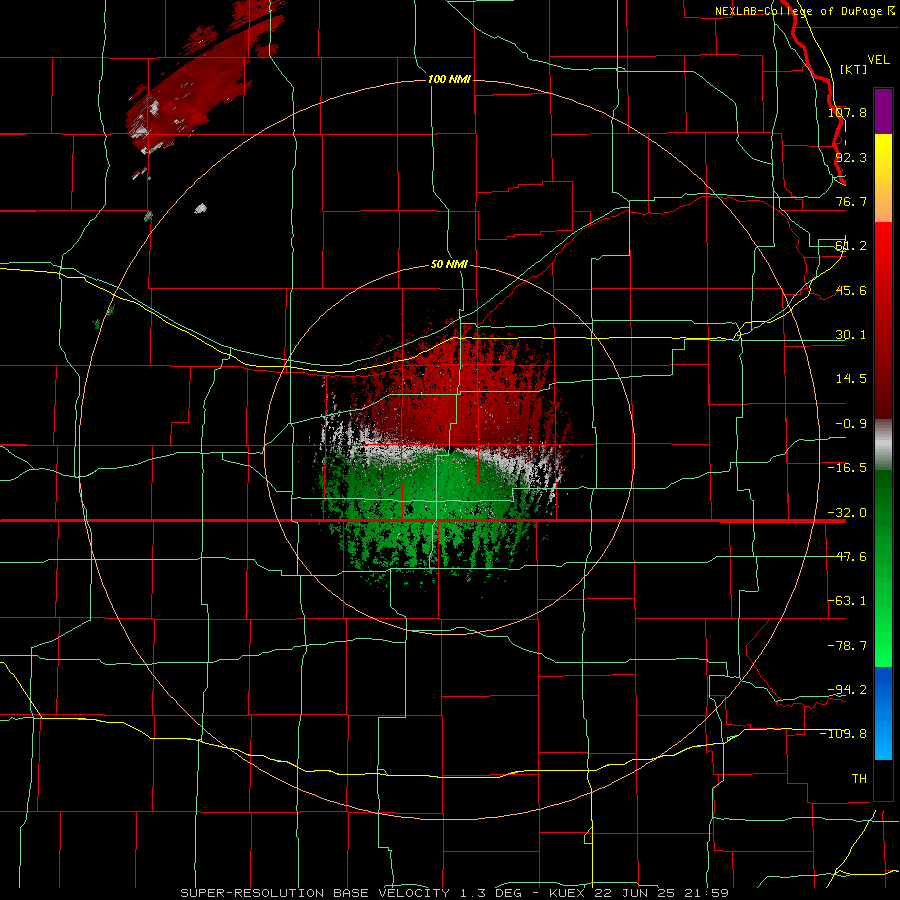
Task: Select the 61.2 velocity scale value
Action: pyautogui.click(x=851, y=246)
